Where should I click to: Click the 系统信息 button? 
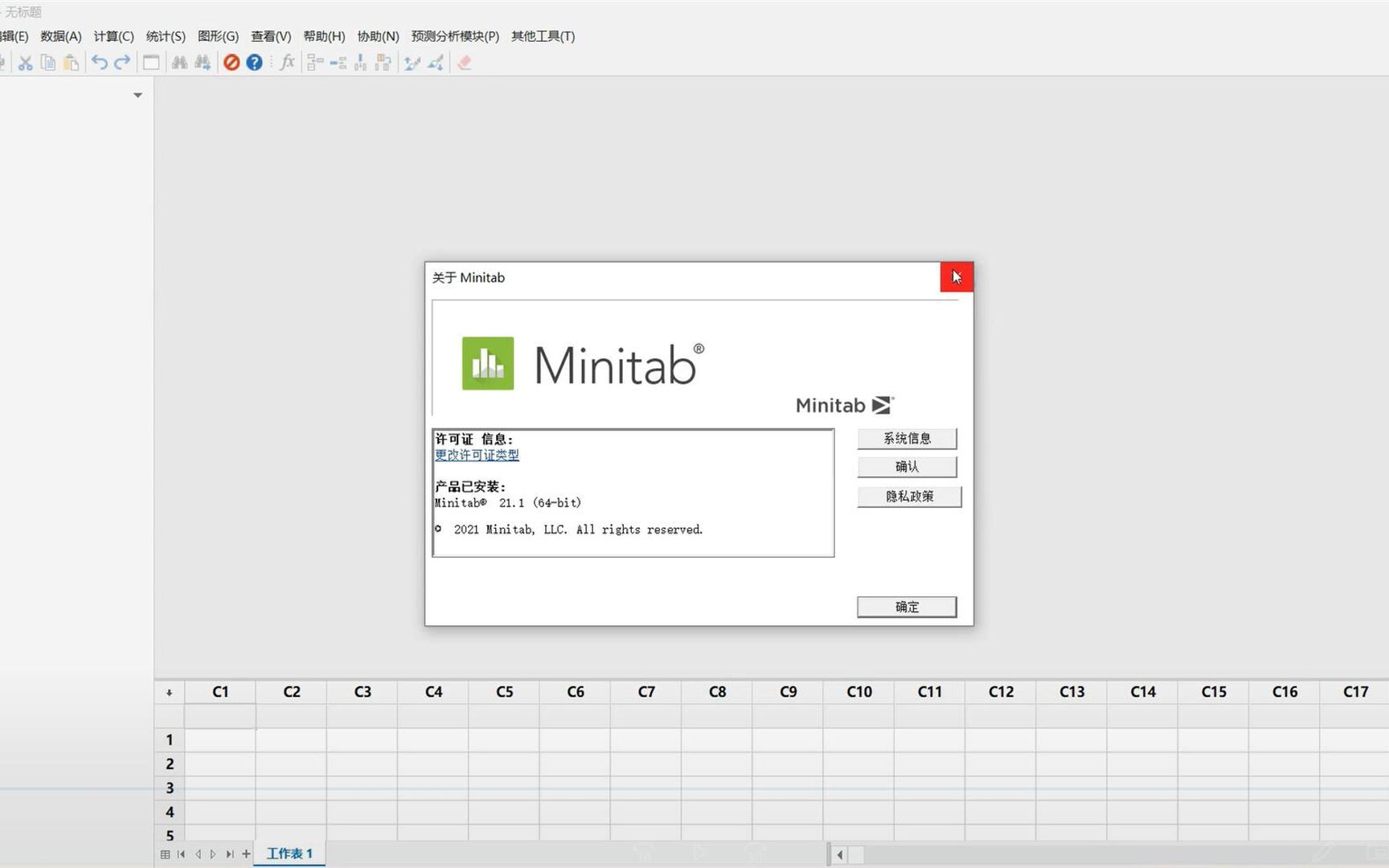[x=907, y=438]
